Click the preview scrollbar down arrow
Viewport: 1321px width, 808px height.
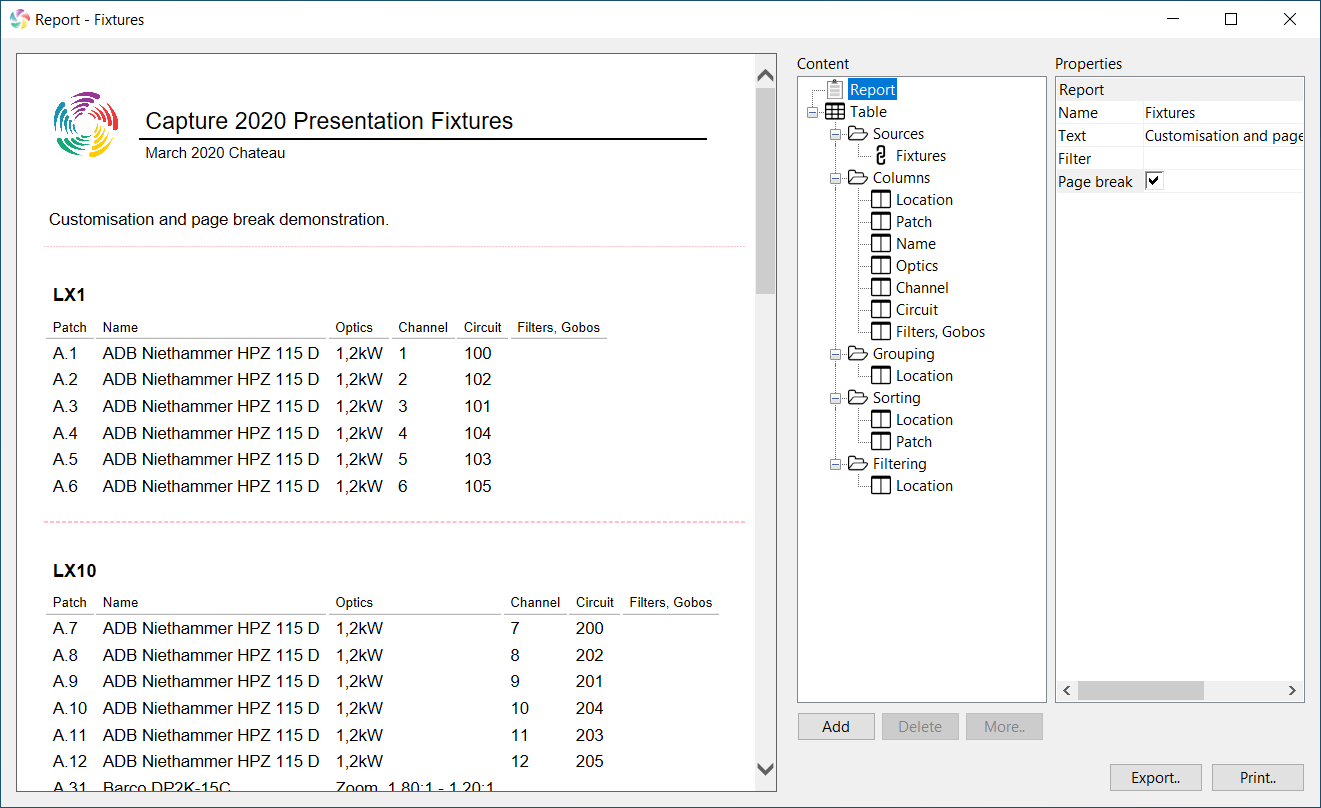coord(766,769)
